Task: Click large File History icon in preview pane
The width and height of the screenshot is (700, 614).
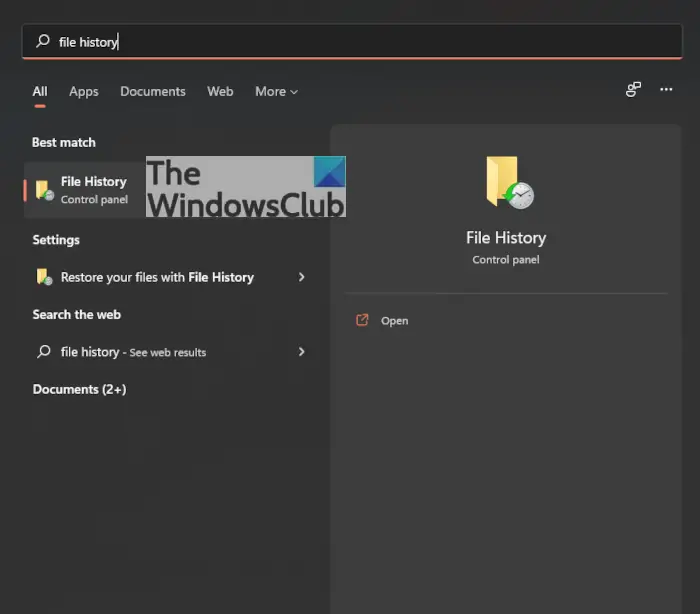Action: tap(510, 182)
